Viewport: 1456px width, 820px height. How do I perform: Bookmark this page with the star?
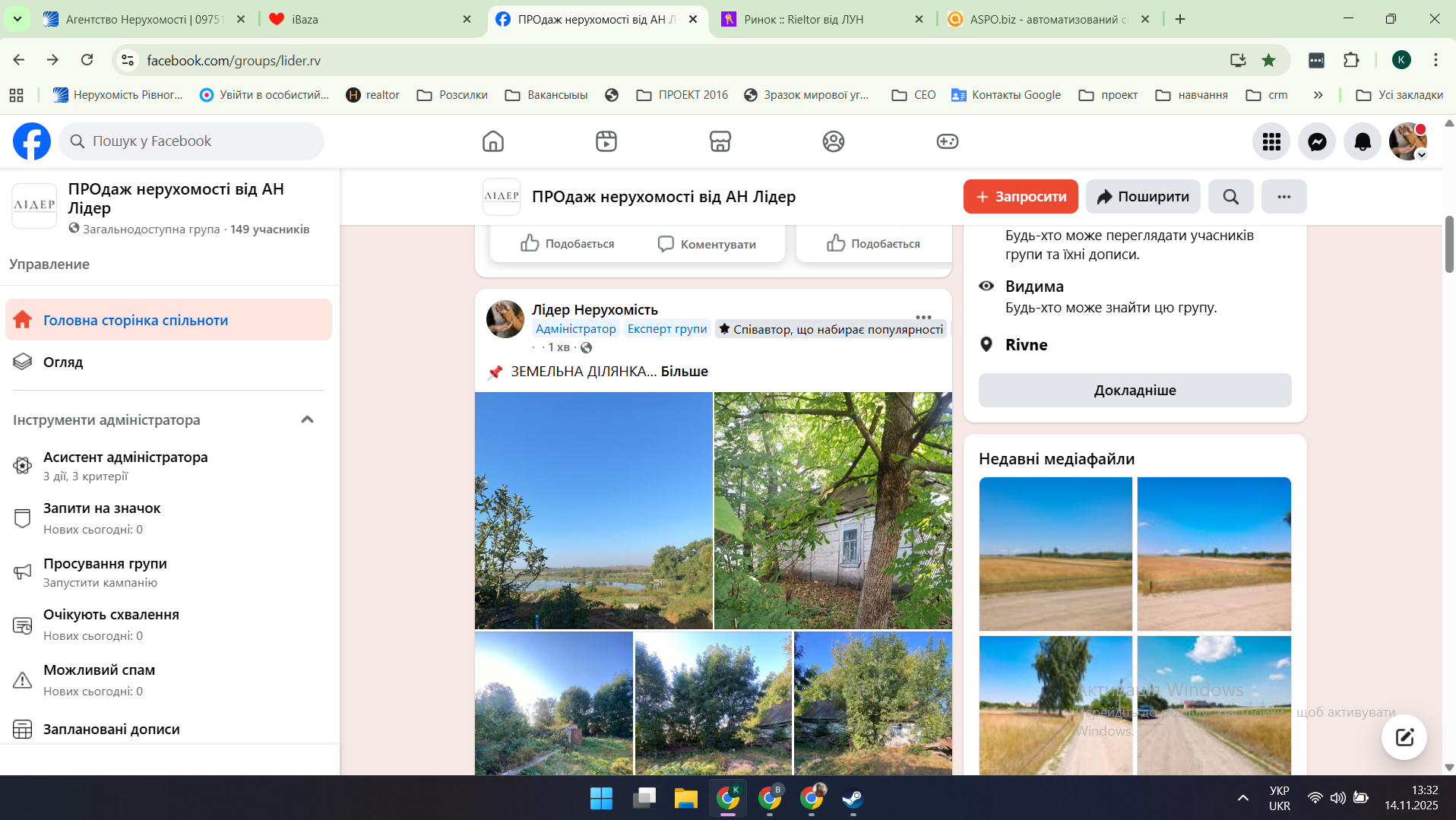(1268, 60)
